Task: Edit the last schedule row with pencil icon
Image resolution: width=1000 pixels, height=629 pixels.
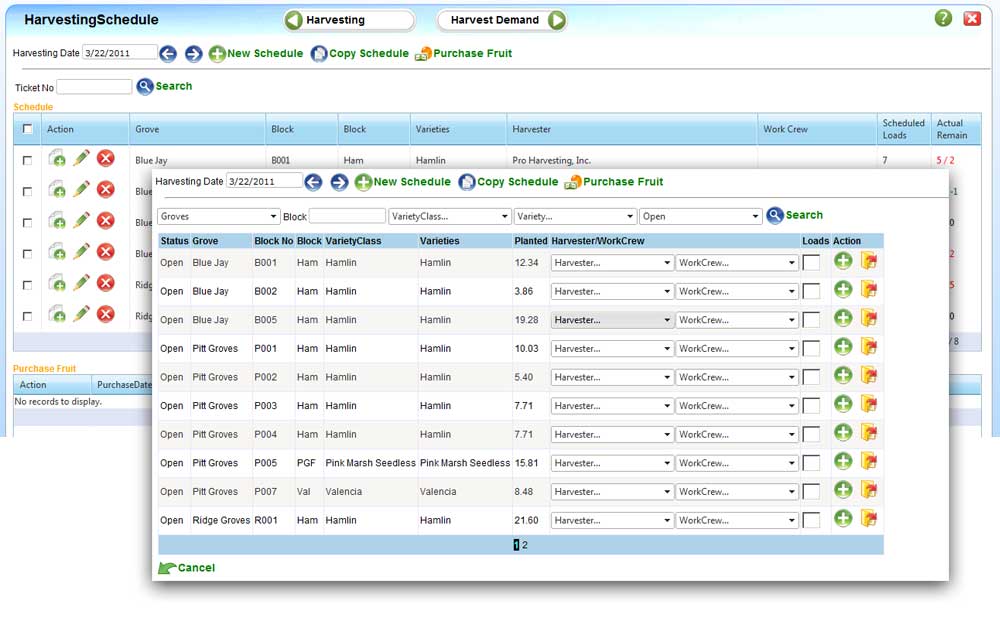Action: point(81,314)
